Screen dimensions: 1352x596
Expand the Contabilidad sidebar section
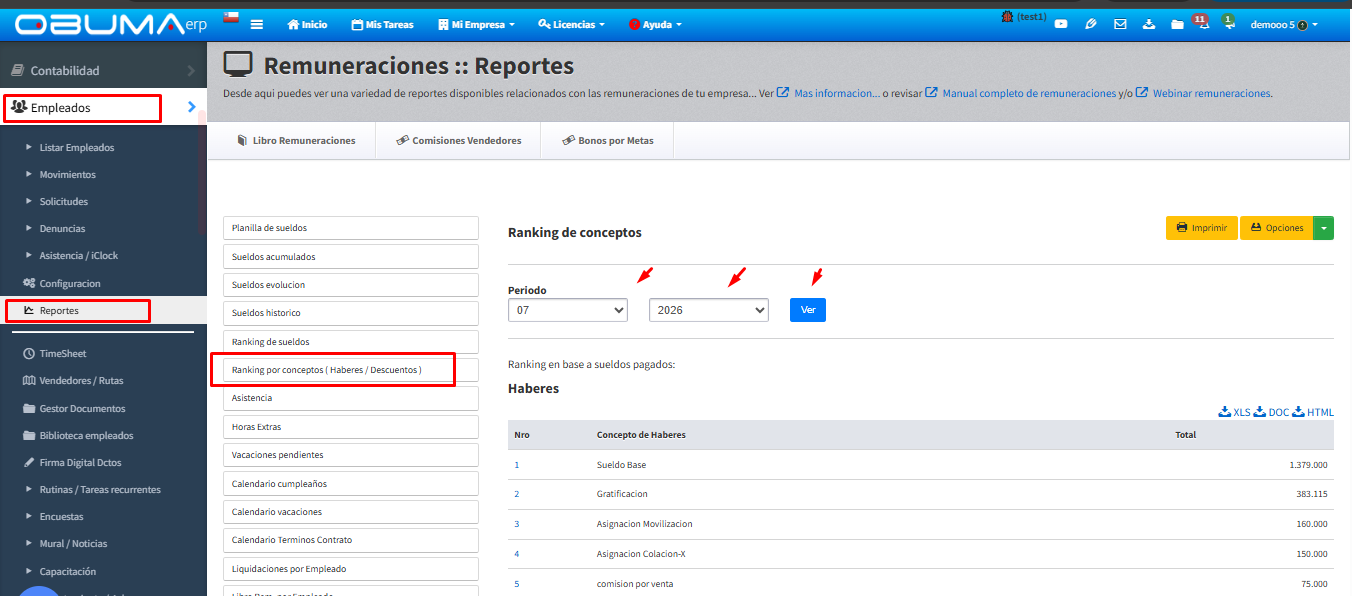pyautogui.click(x=103, y=71)
